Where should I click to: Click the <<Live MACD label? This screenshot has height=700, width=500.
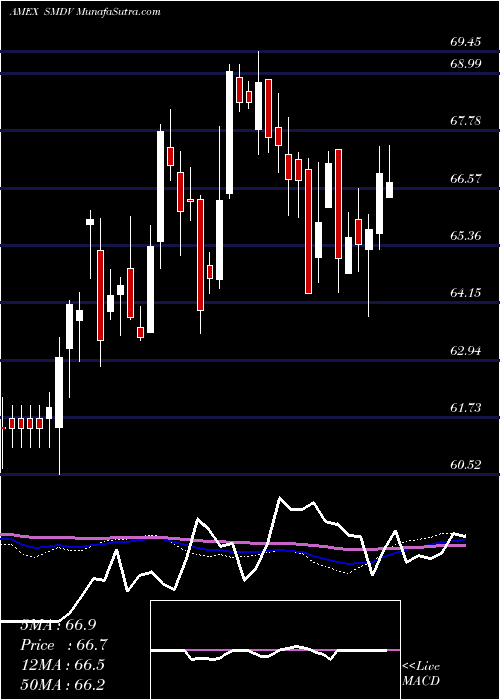(421, 673)
